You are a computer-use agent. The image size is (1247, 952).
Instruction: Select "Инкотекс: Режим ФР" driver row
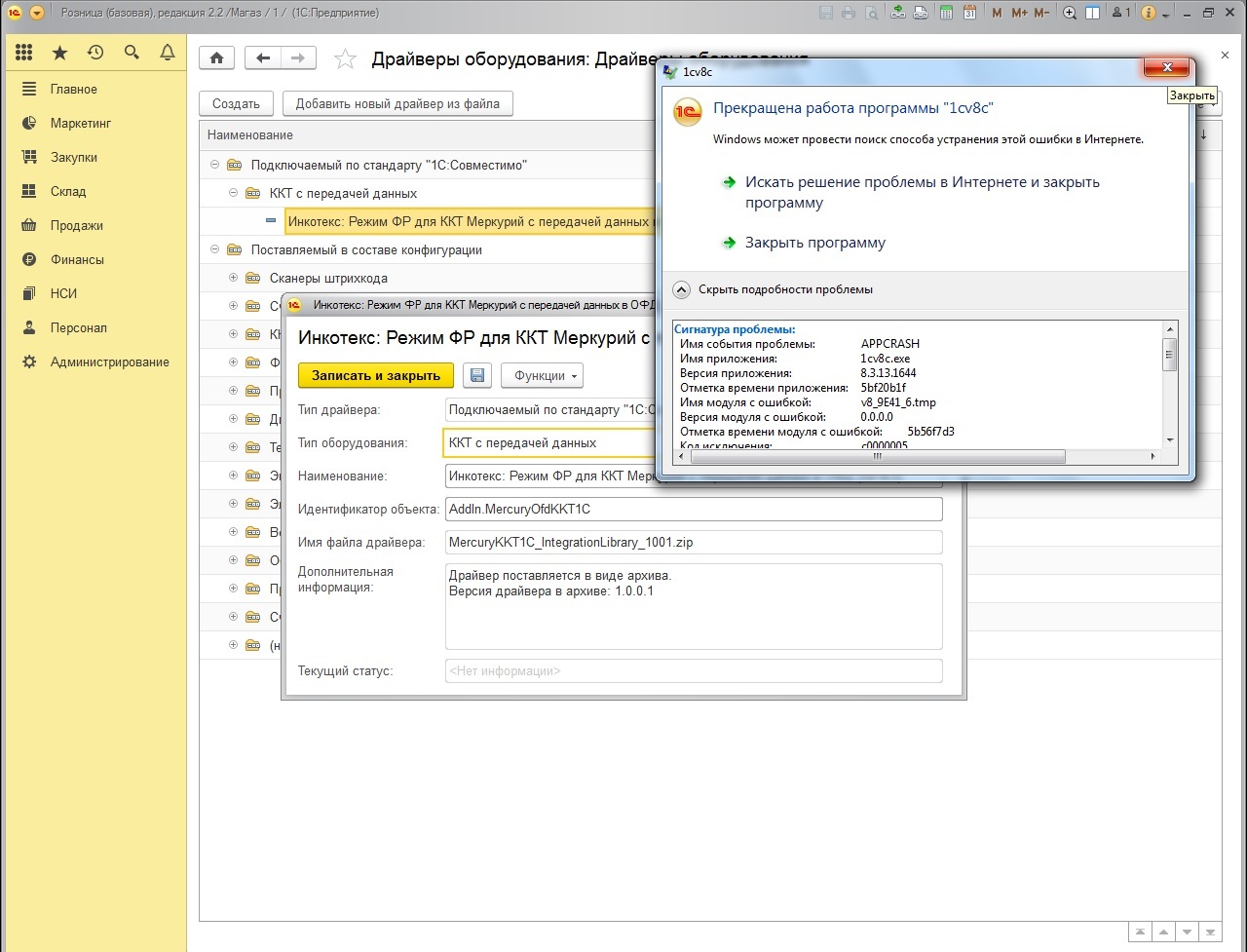click(x=471, y=221)
